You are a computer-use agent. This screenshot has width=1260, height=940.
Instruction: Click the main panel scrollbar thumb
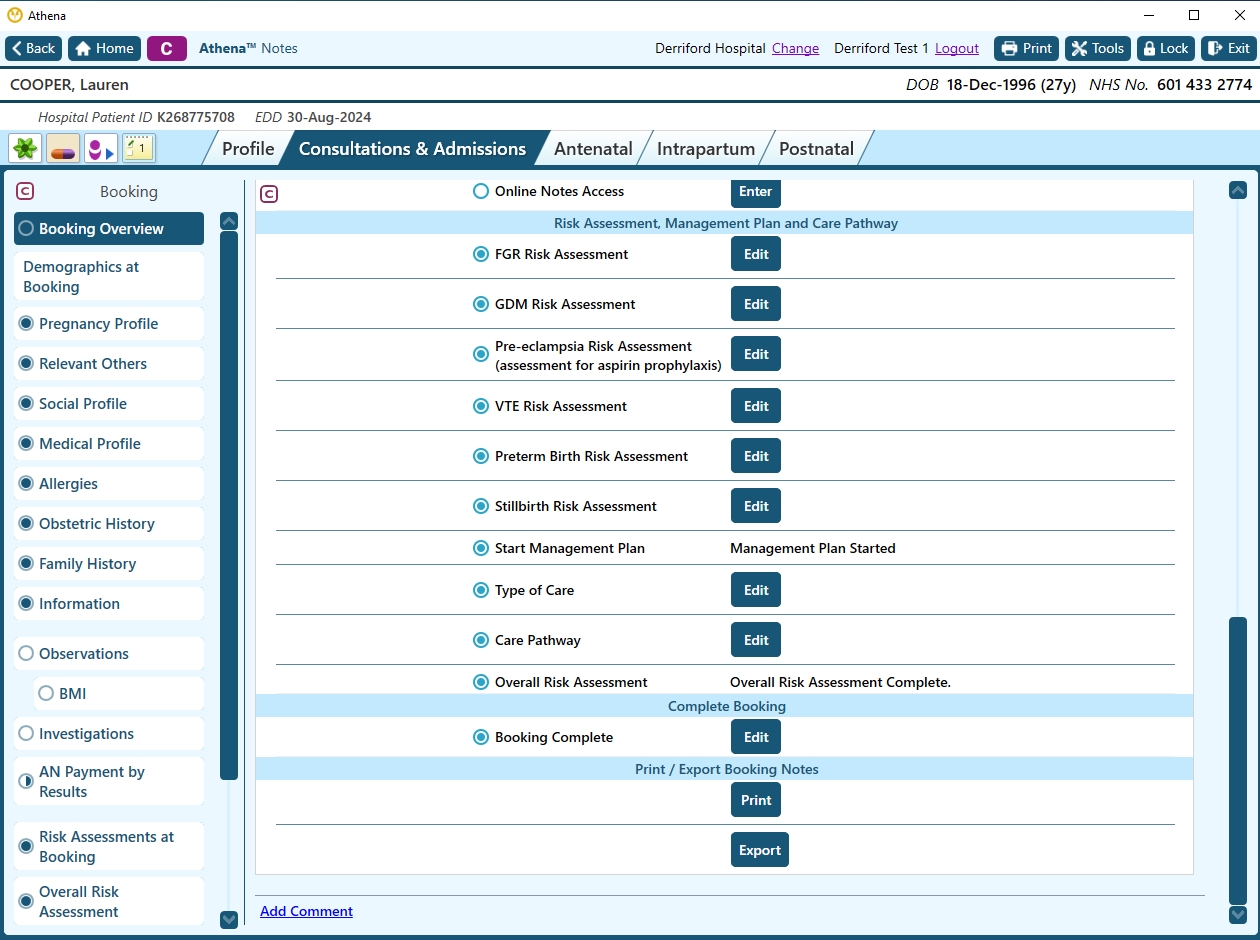pos(1238,760)
